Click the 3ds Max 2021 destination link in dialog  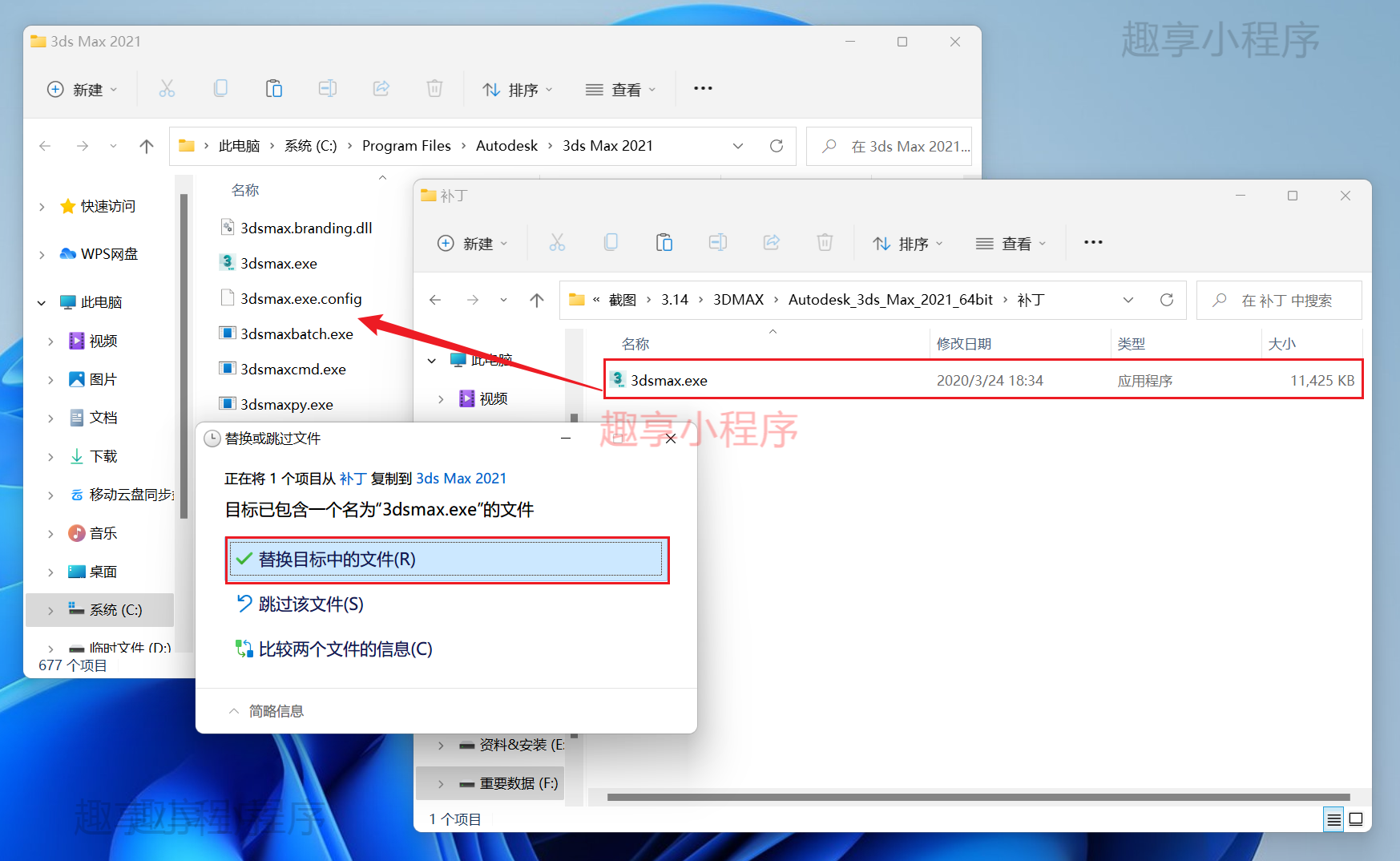461,479
